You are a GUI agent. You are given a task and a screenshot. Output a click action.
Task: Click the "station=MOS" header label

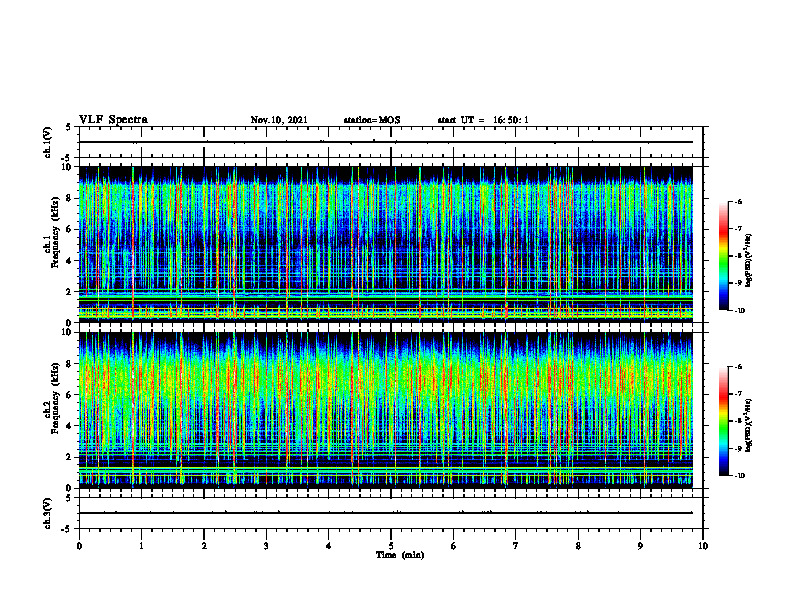point(372,120)
